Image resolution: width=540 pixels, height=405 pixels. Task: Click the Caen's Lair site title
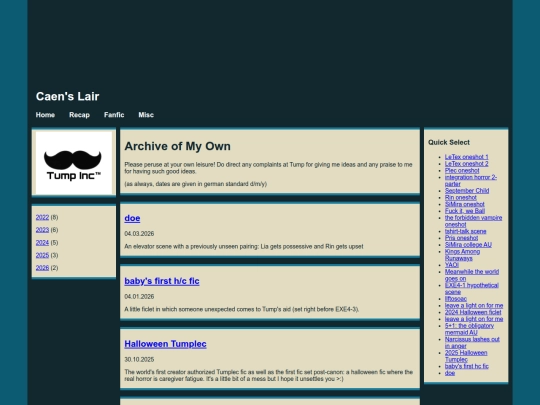[x=68, y=96]
